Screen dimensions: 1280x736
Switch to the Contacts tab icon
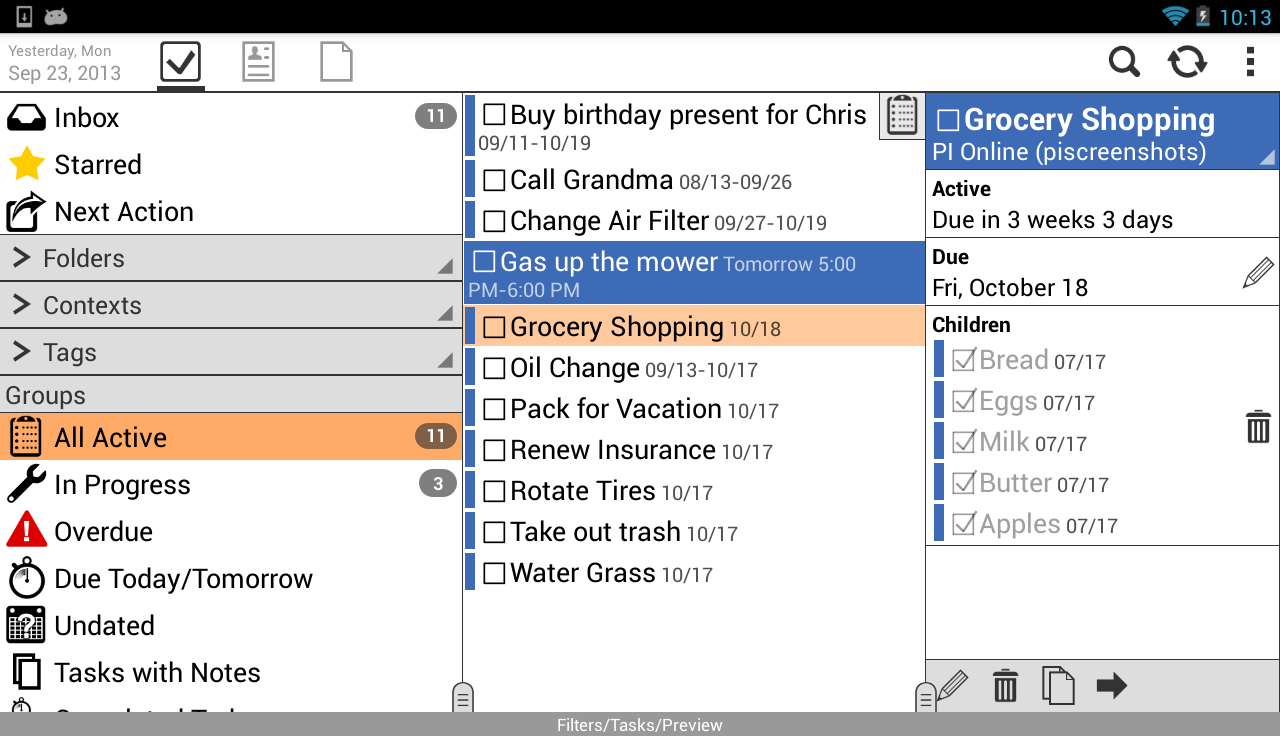tap(258, 62)
